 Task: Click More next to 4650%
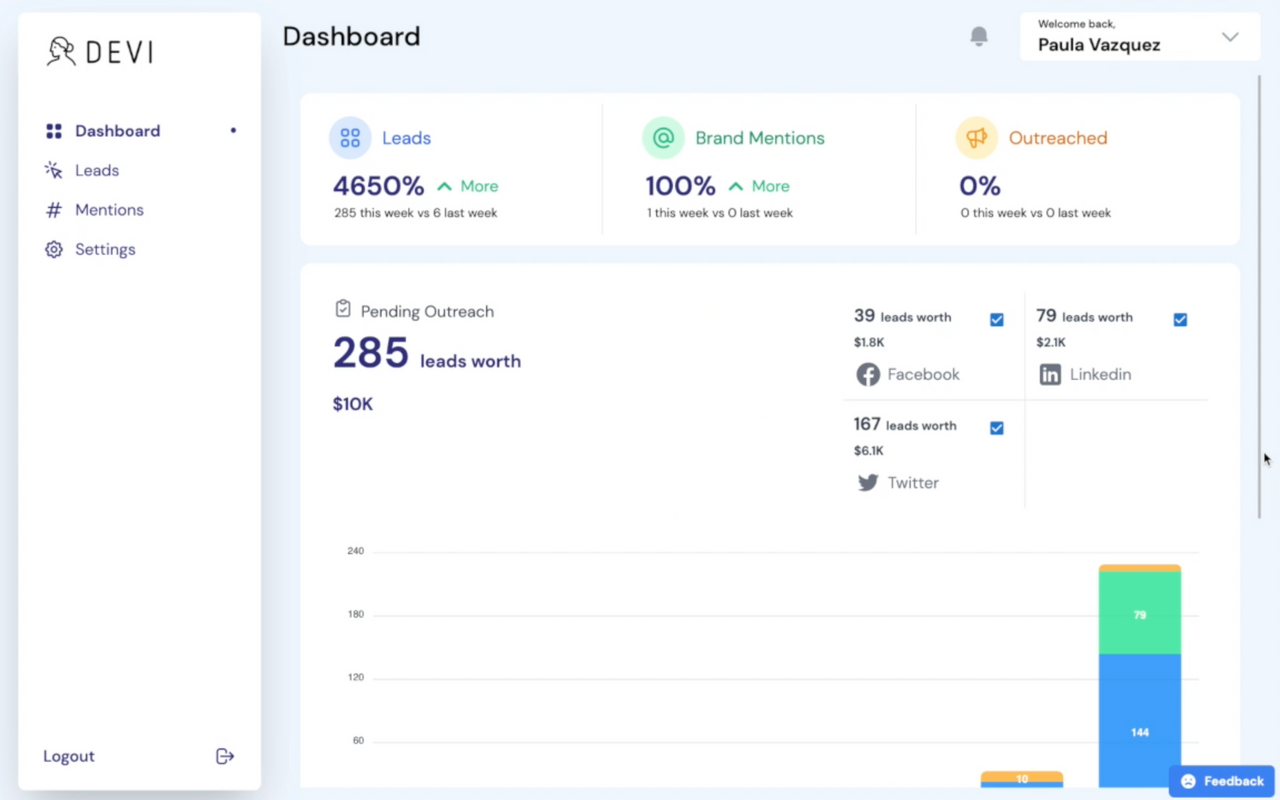point(479,186)
